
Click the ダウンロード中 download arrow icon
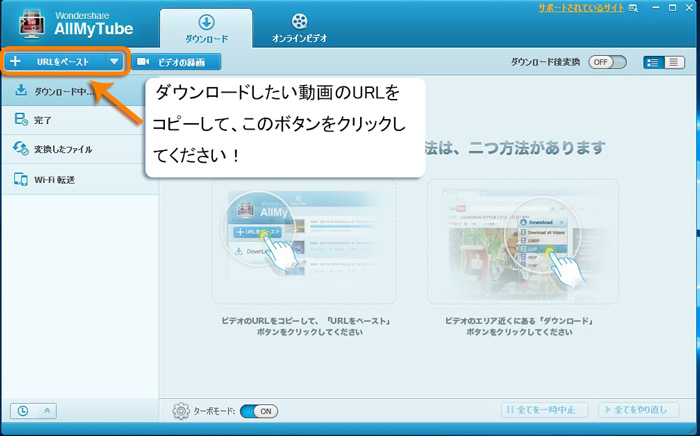(21, 91)
